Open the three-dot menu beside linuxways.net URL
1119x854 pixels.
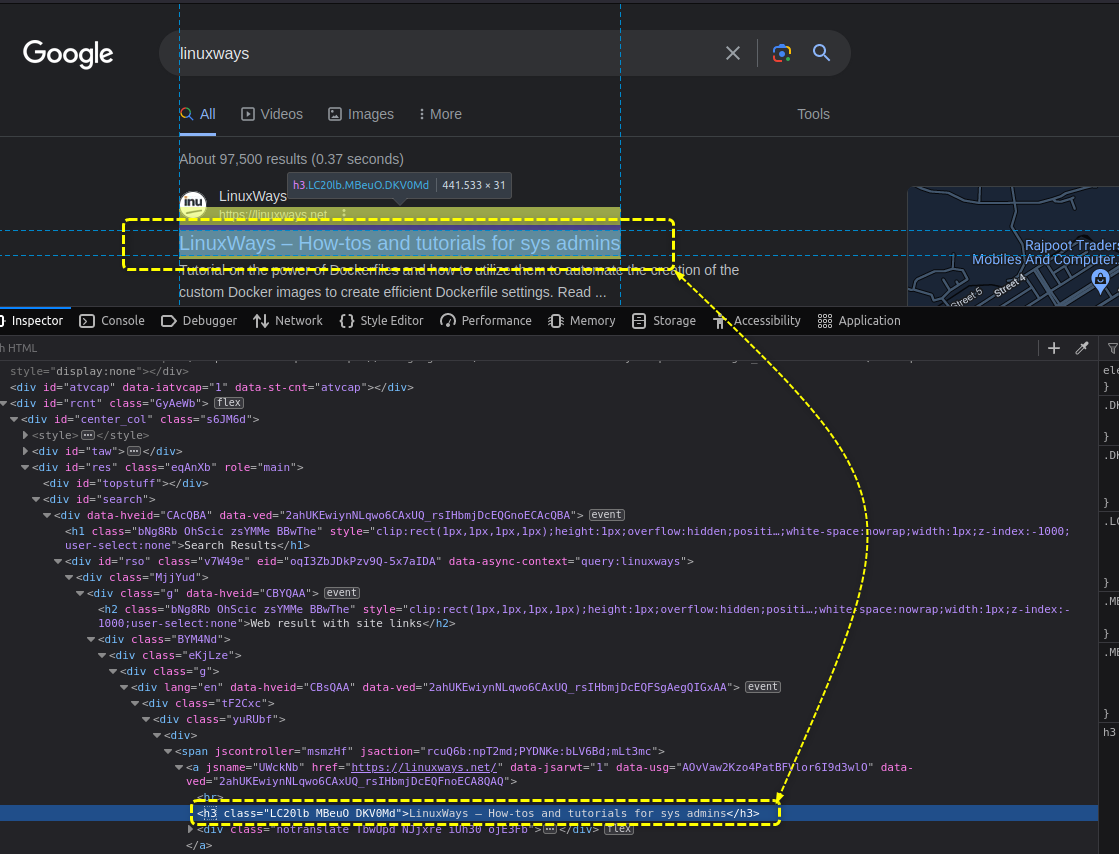click(344, 214)
